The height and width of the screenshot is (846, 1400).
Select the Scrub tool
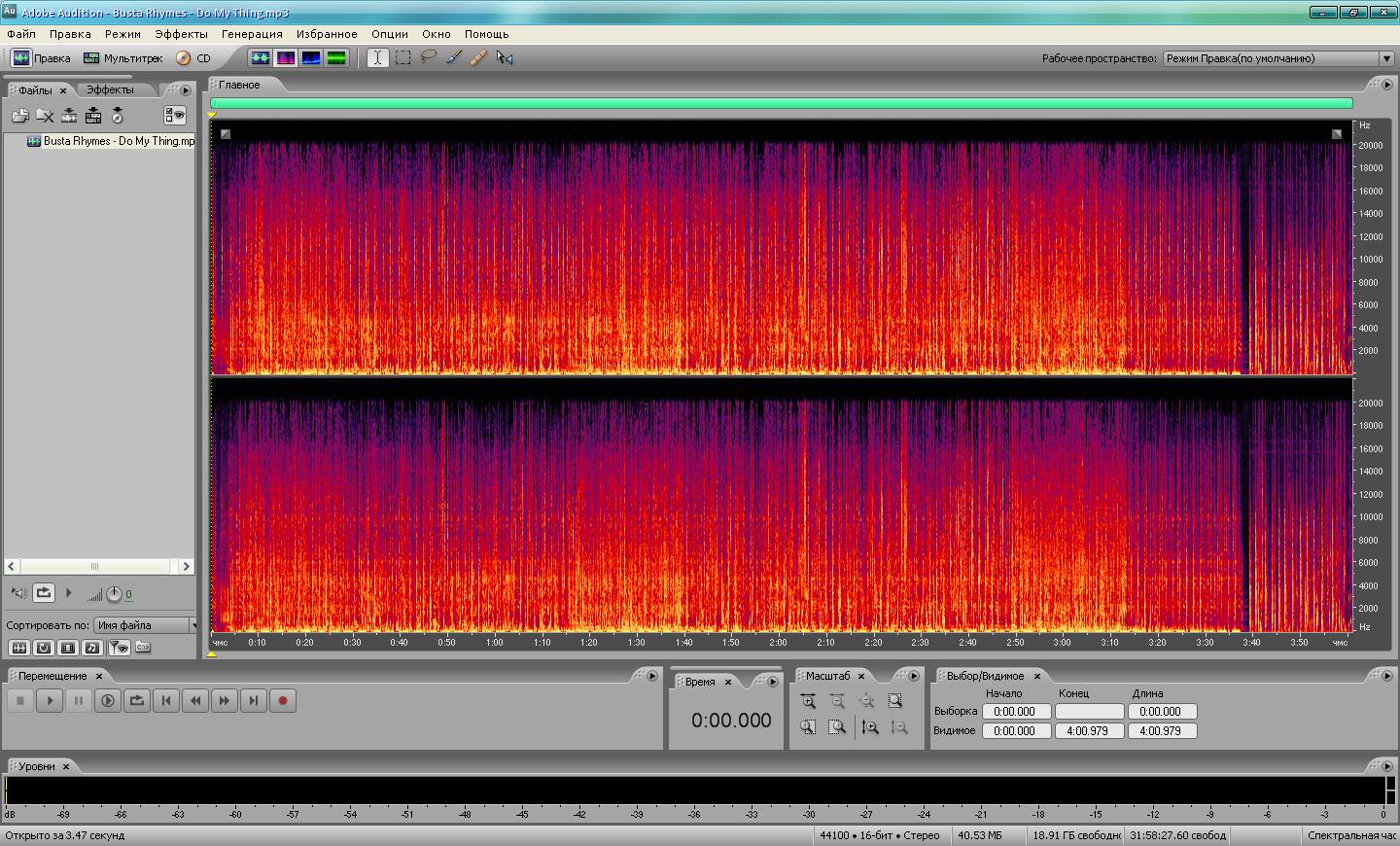point(505,58)
